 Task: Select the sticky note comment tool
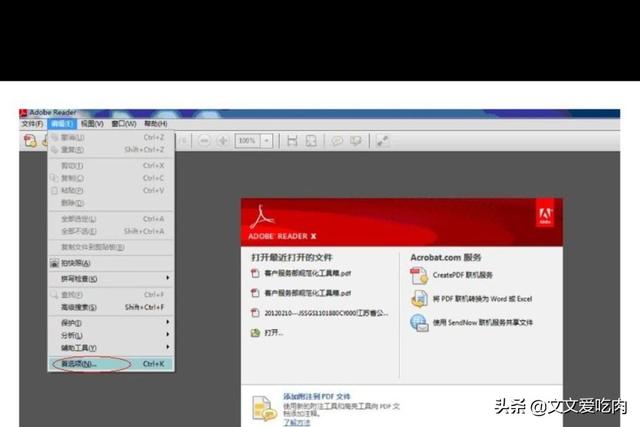point(337,141)
